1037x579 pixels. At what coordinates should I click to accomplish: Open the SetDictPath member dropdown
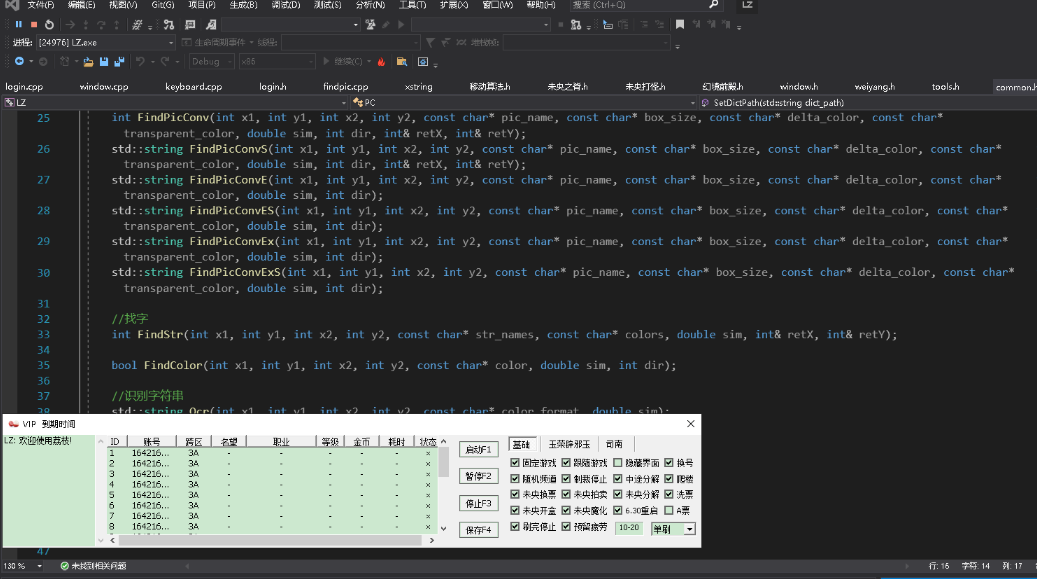[868, 103]
